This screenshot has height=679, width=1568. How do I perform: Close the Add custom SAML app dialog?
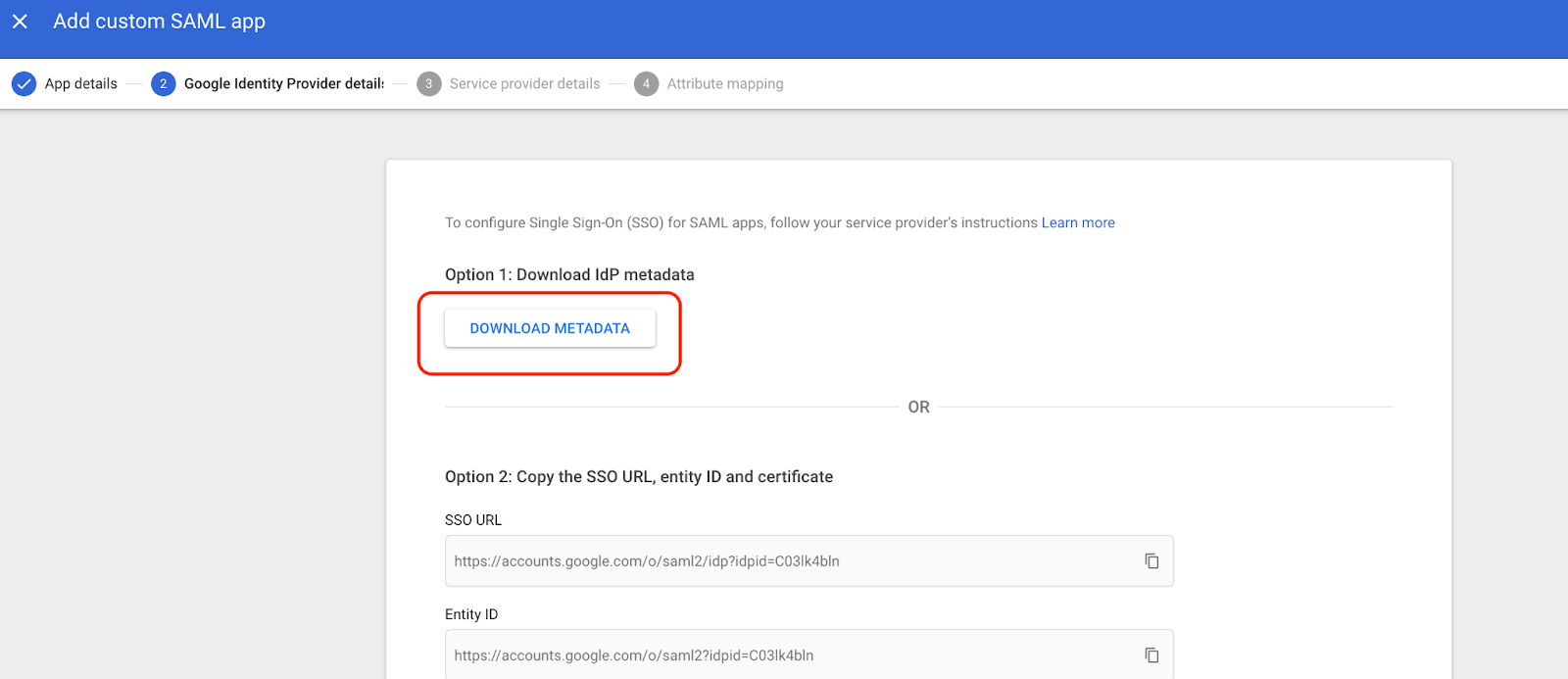(20, 22)
